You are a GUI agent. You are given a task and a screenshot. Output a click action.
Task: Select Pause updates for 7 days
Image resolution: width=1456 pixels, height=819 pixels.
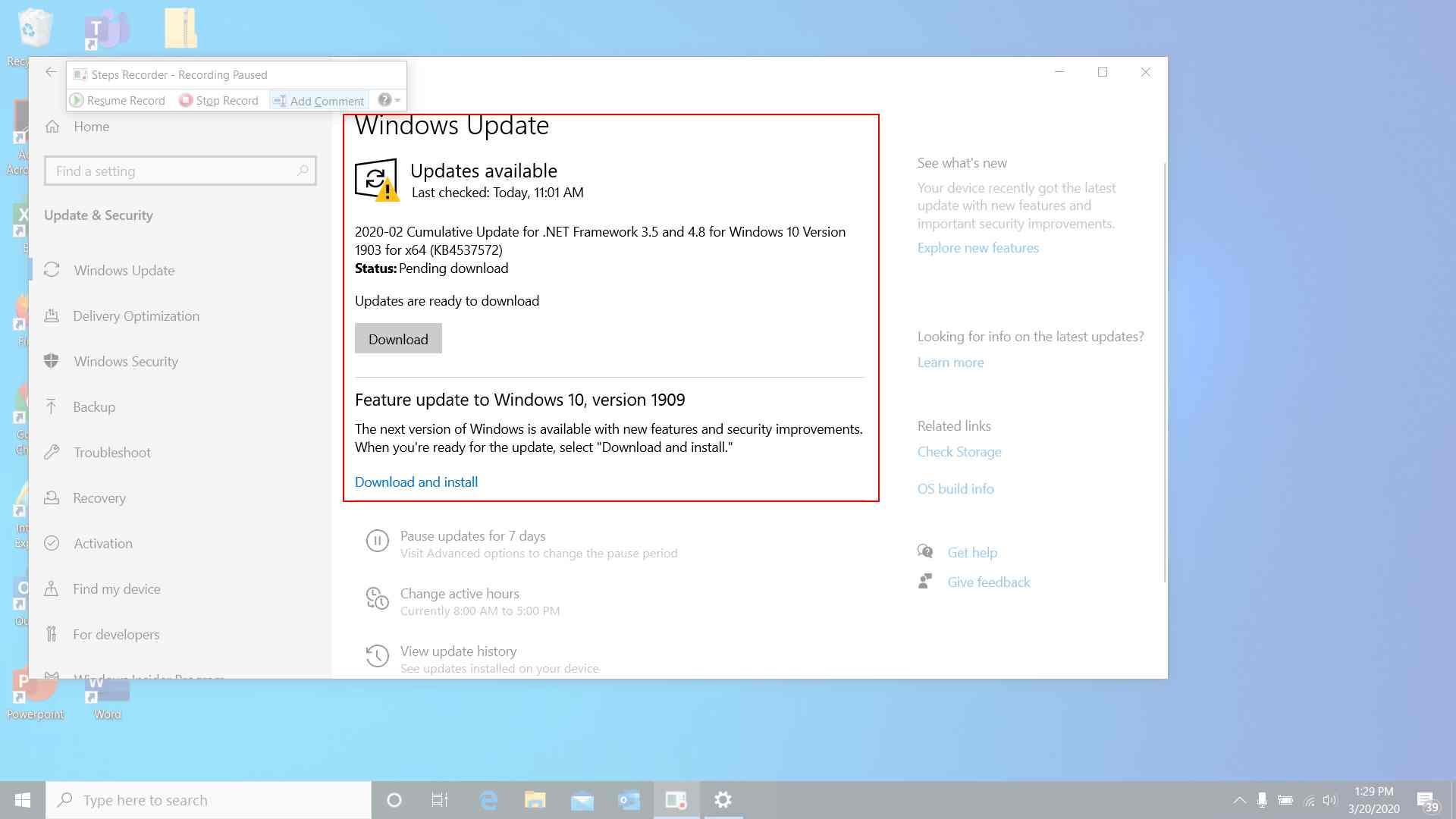click(472, 536)
